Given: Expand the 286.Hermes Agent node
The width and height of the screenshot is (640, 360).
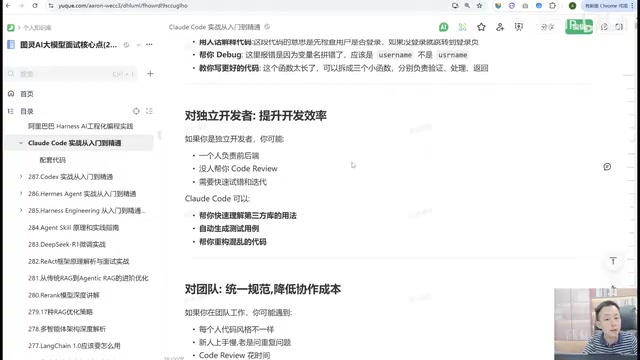Looking at the screenshot, I should click(x=21, y=193).
